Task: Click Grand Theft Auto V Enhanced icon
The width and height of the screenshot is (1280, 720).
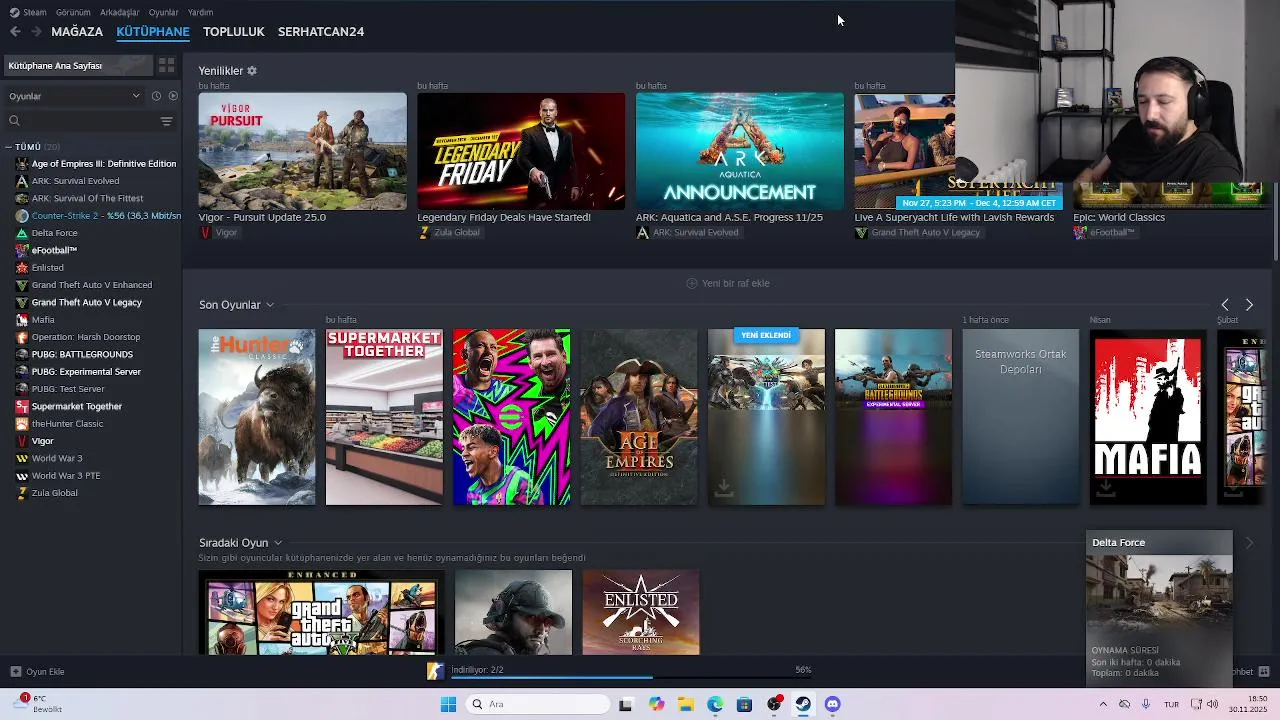Action: (x=22, y=285)
